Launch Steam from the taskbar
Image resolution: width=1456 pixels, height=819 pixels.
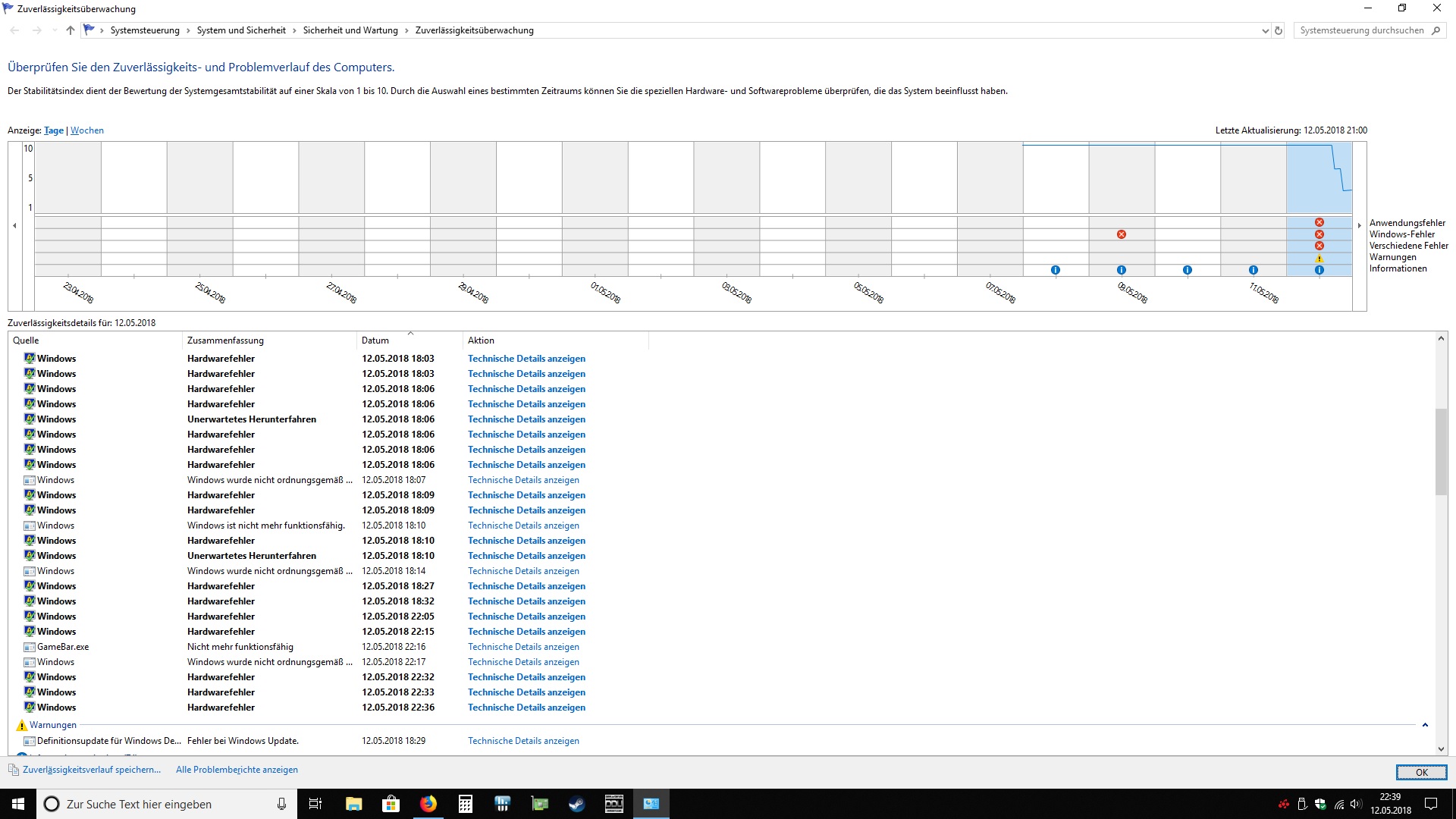[x=577, y=804]
